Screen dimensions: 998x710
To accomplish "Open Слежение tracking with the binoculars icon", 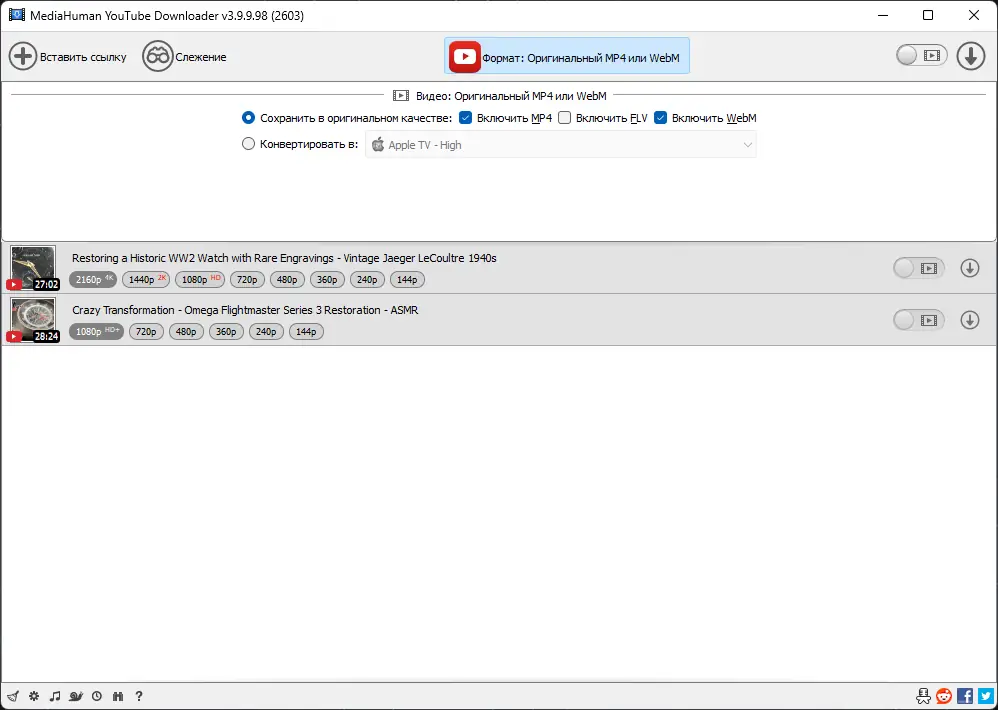I will [157, 57].
